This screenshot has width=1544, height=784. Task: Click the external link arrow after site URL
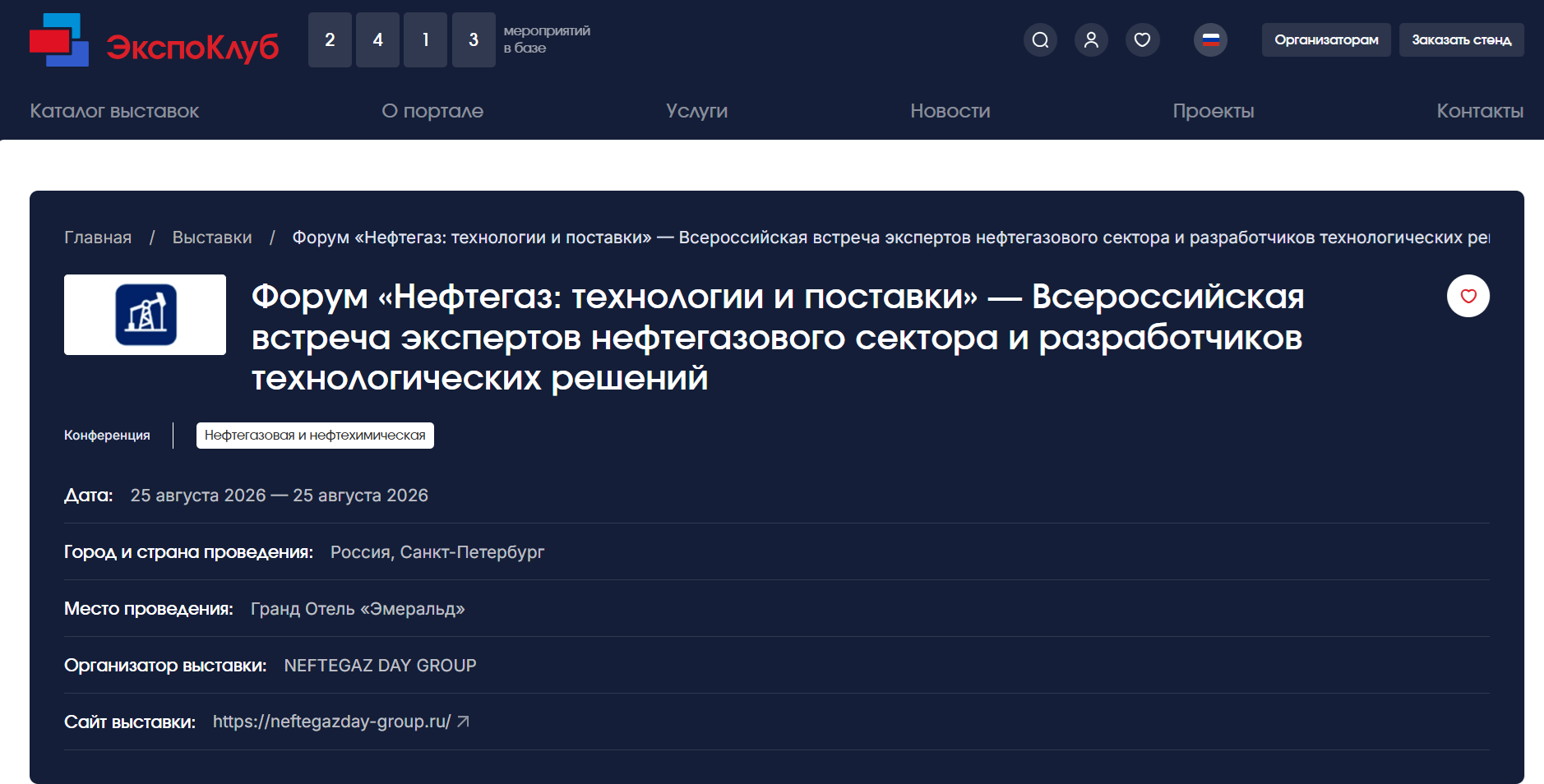tap(463, 722)
